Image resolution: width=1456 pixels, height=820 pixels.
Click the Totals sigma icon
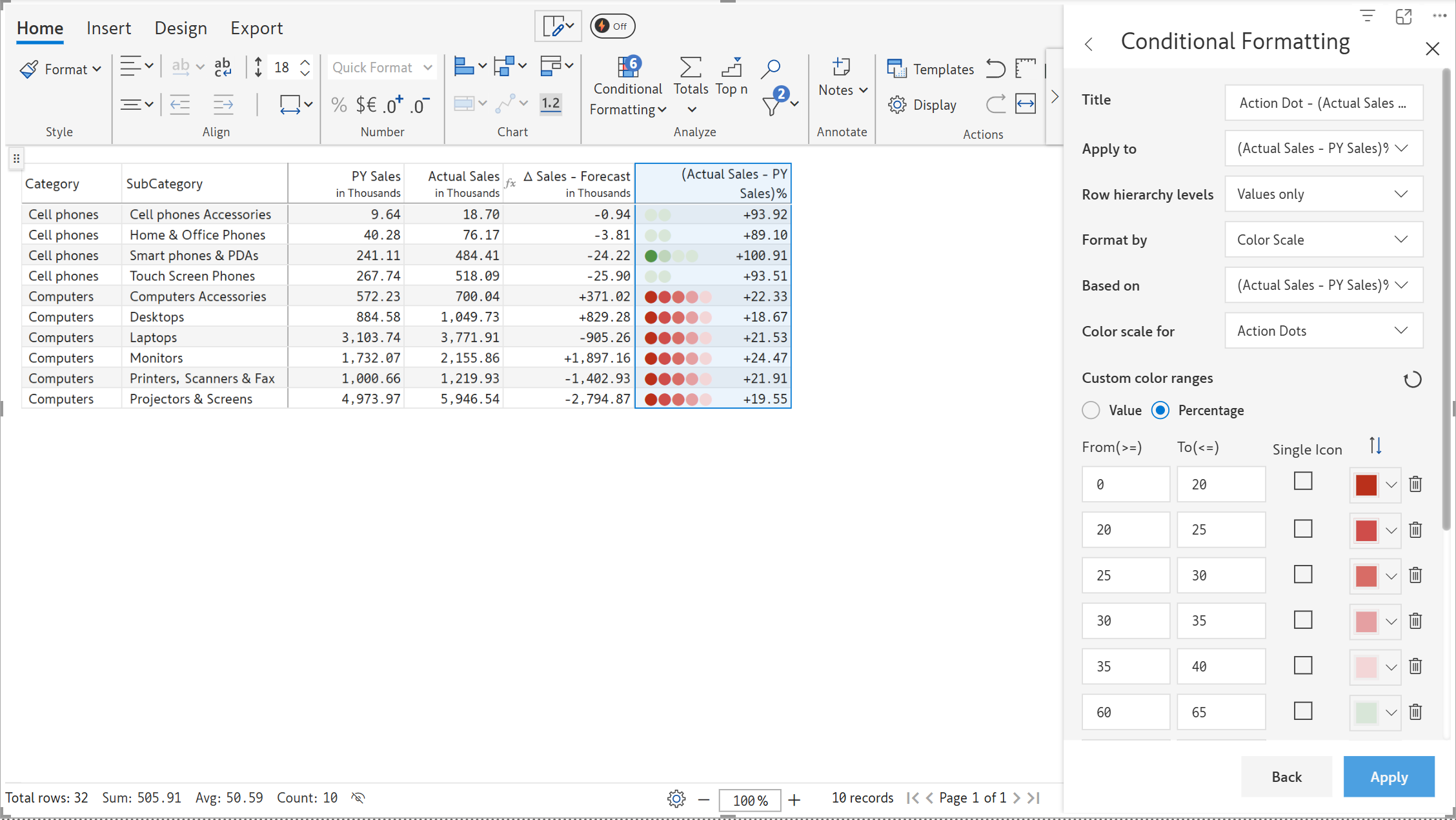[691, 68]
